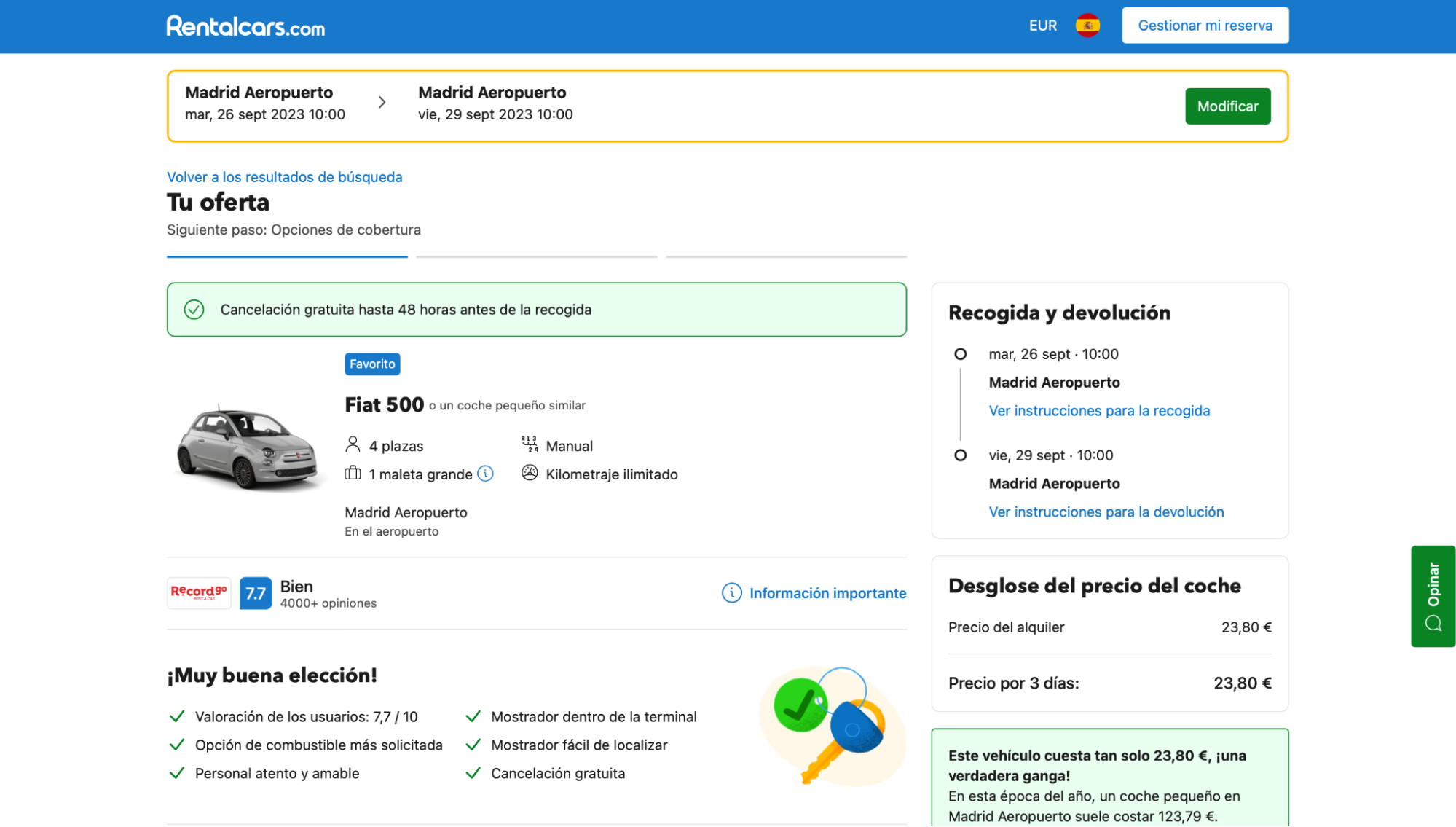
Task: Click the suitcase icon beside 1 maleta grande
Action: (353, 474)
